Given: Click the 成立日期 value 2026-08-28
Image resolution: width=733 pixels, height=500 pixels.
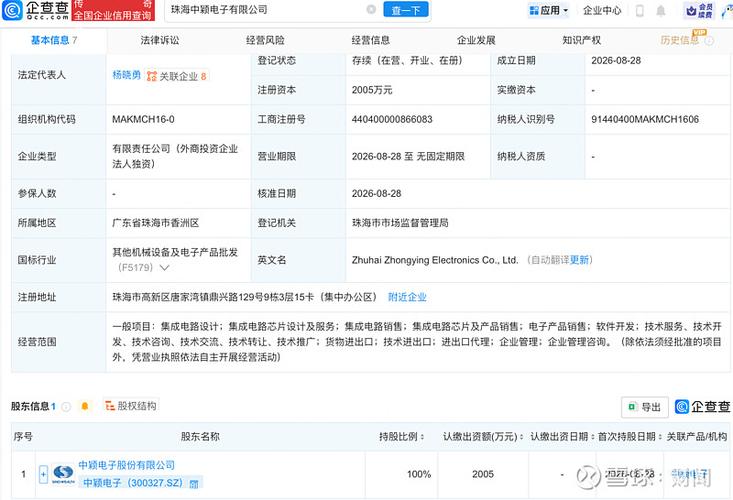Looking at the screenshot, I should coord(616,60).
